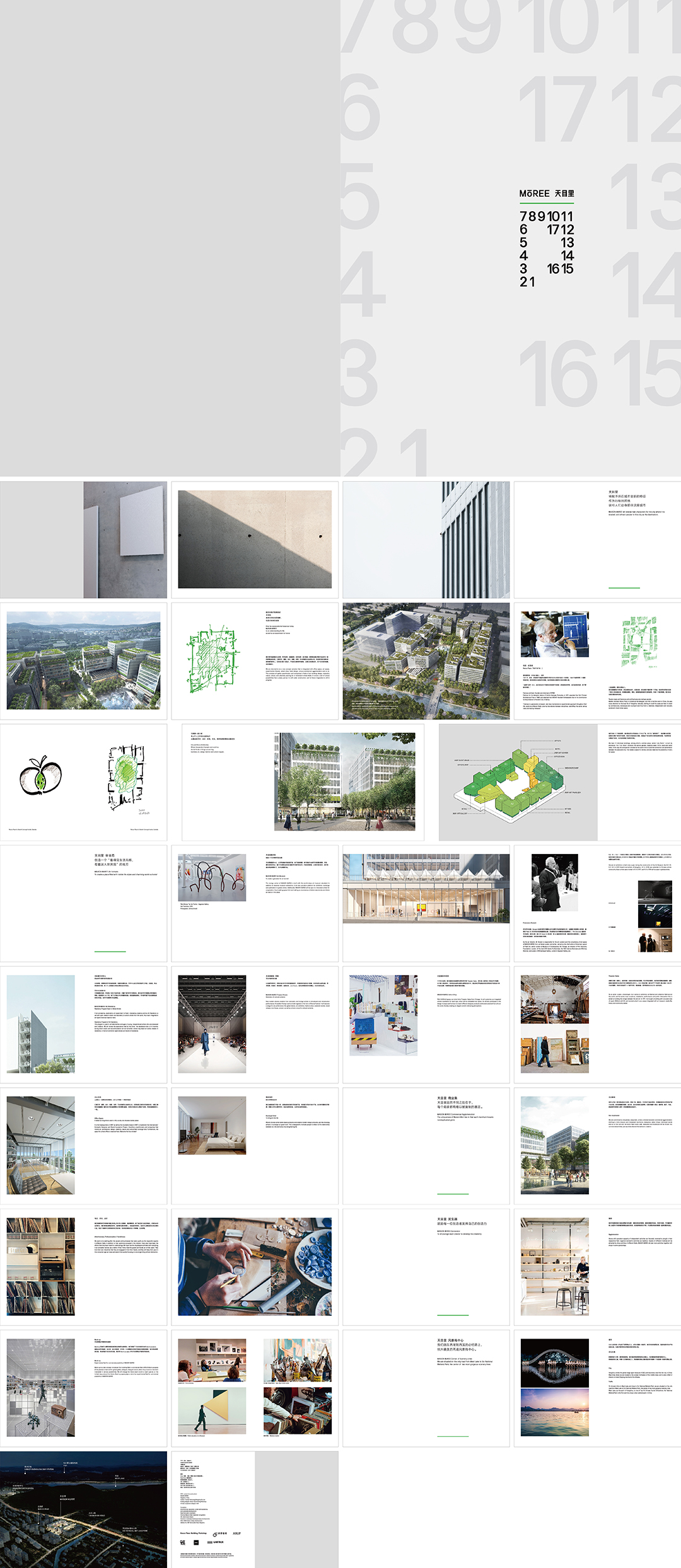The height and width of the screenshot is (1568, 681).
Task: Click the MOREE 天目里 logo on the cover
Action: [546, 193]
